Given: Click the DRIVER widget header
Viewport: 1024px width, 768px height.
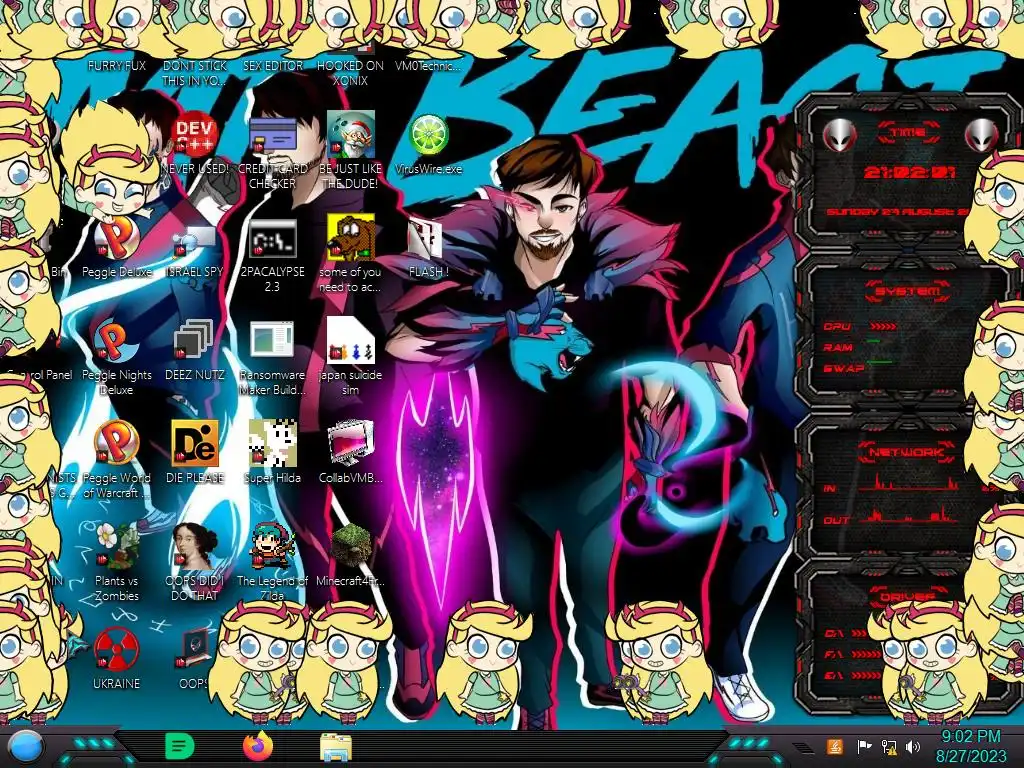Looking at the screenshot, I should tap(908, 596).
